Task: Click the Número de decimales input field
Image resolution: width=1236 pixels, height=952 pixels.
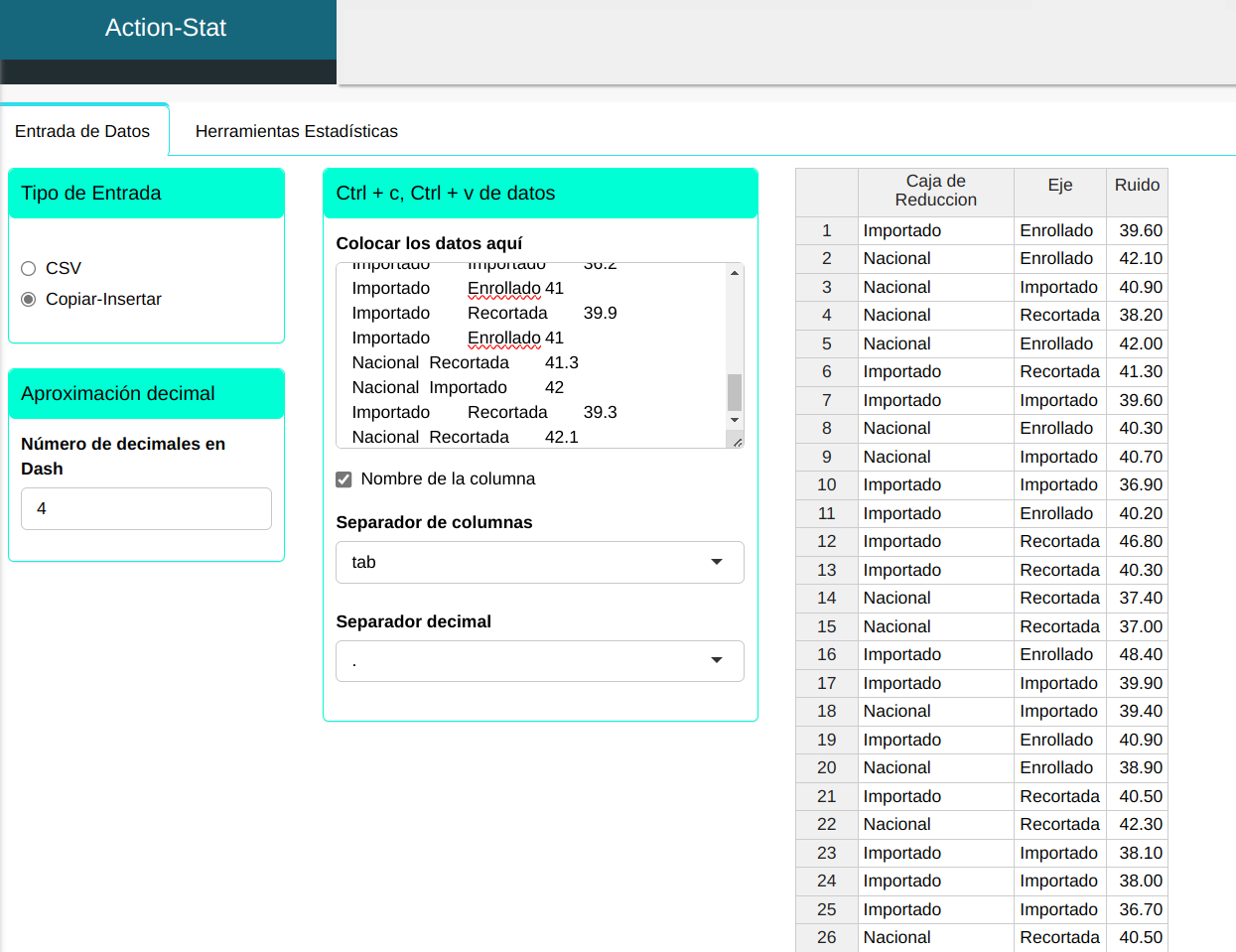Action: tap(146, 508)
